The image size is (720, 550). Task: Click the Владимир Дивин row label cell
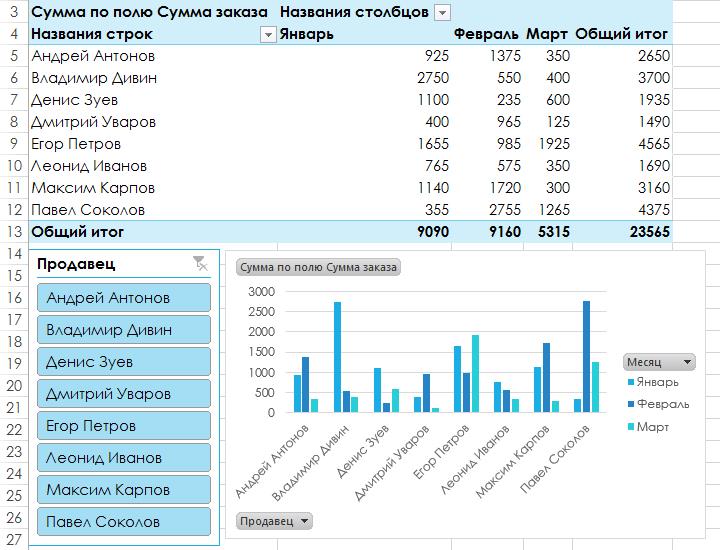153,78
